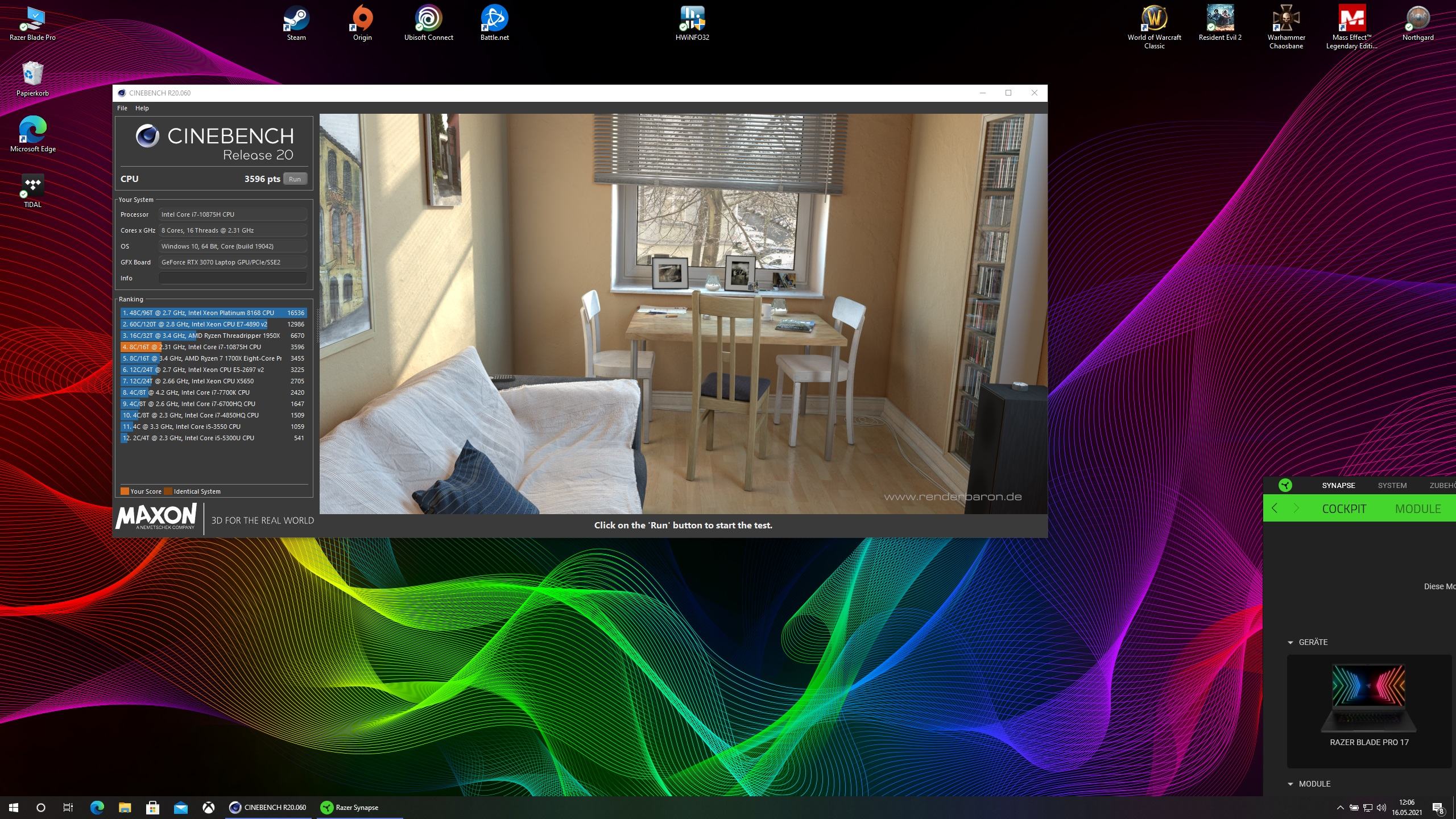The width and height of the screenshot is (1456, 819).
Task: Launch Battle.net desktop icon
Action: click(x=494, y=24)
